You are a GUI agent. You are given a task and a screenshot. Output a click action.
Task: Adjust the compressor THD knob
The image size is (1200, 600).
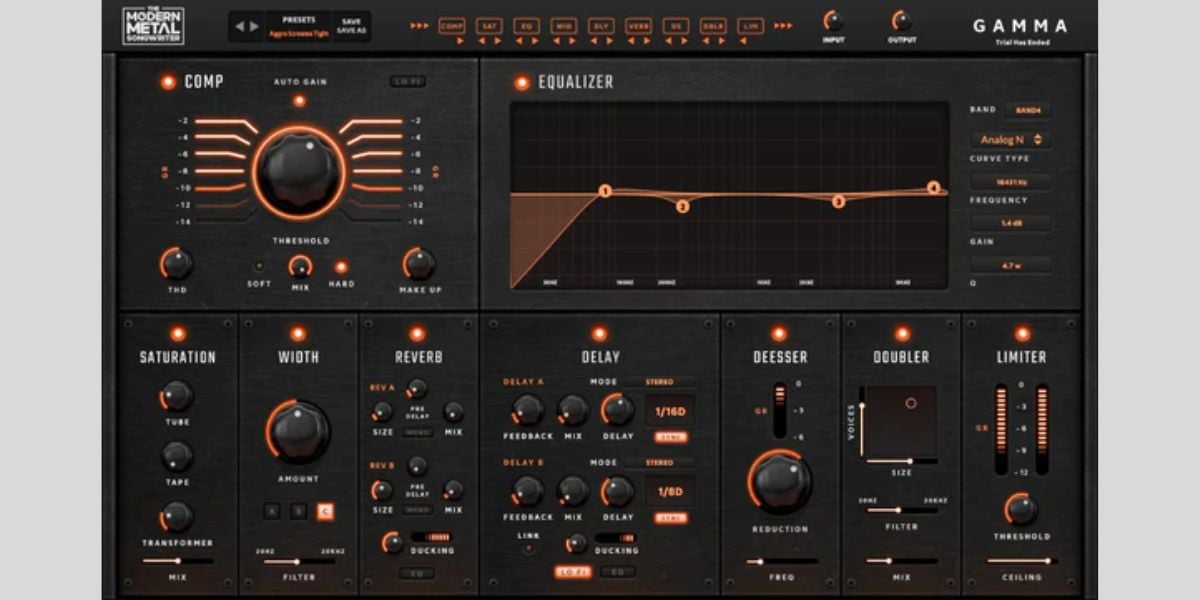[x=177, y=264]
